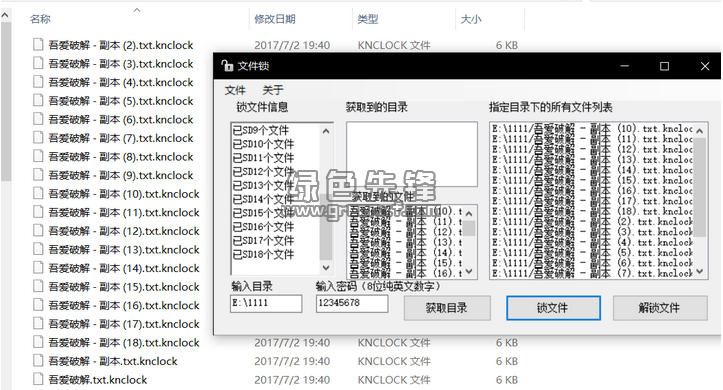This screenshot has height=390, width=723.
Task: Click the password field showing 12345678
Action: [352, 303]
